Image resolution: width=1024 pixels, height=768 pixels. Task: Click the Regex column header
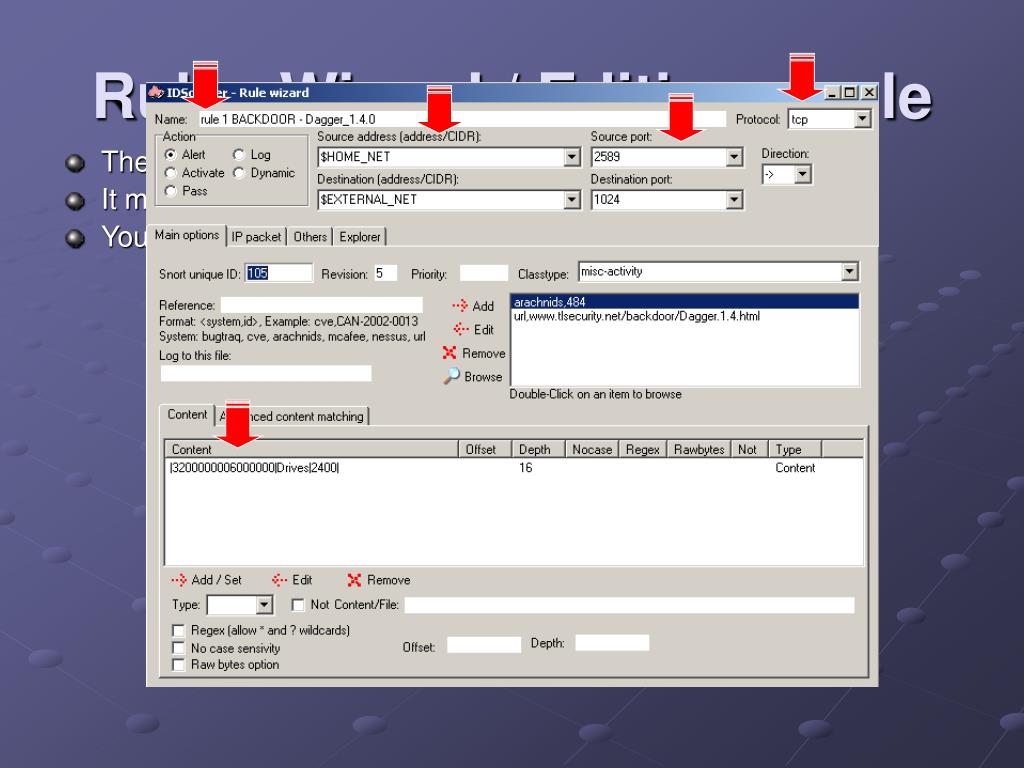tap(643, 449)
